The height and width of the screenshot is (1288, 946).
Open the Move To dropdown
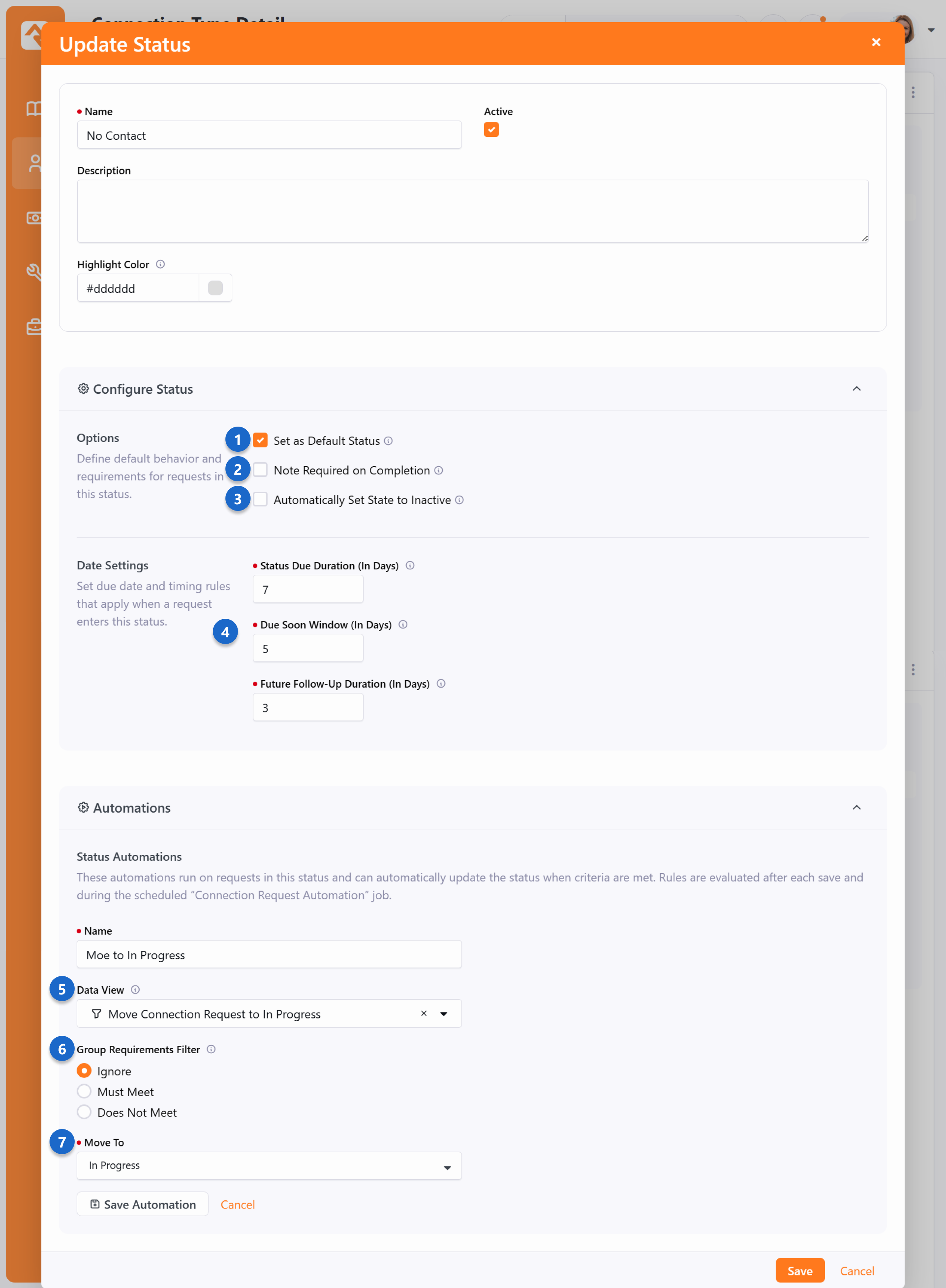269,1166
